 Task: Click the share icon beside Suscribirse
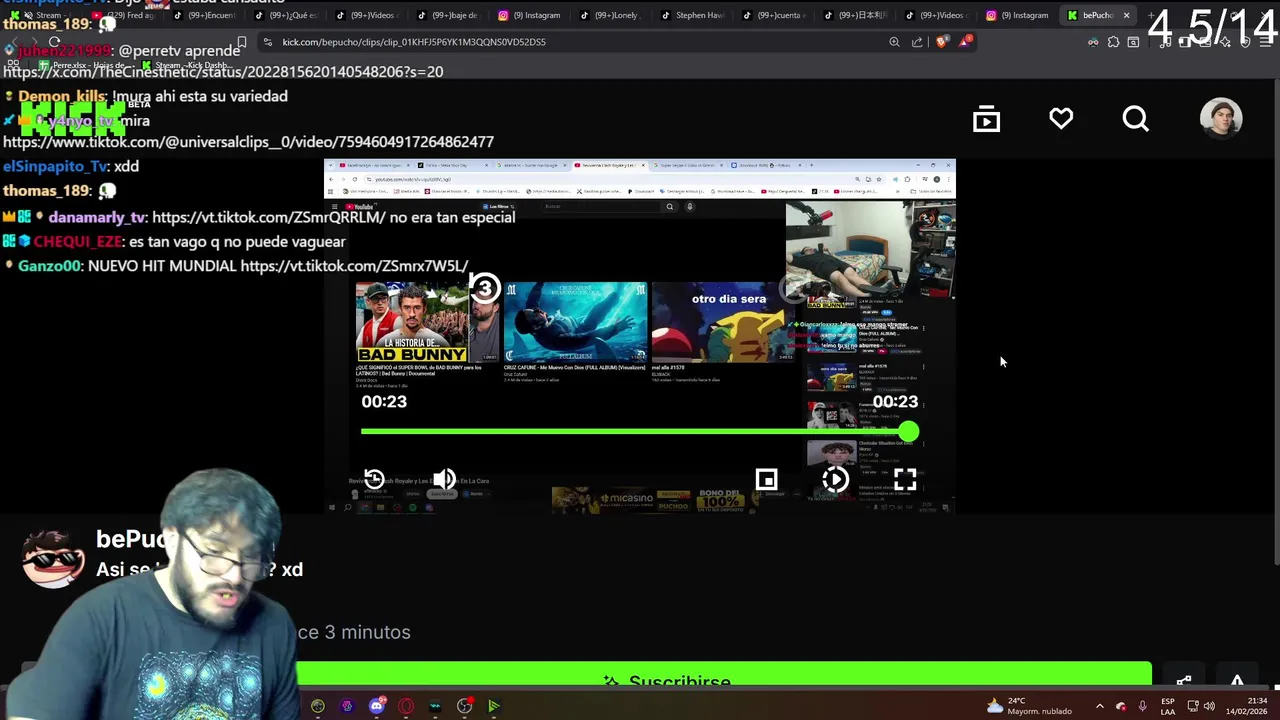1184,680
